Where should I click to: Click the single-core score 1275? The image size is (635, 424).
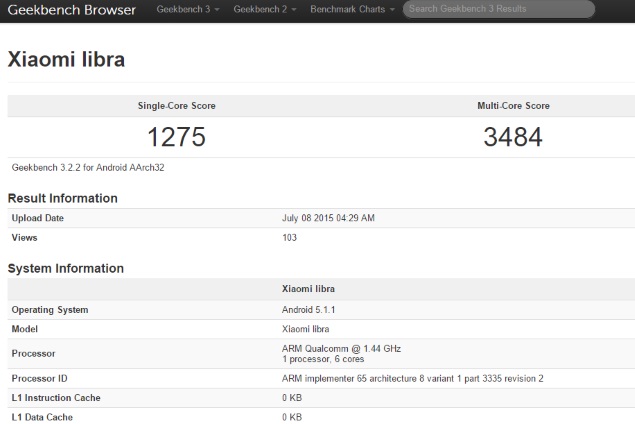[176, 137]
